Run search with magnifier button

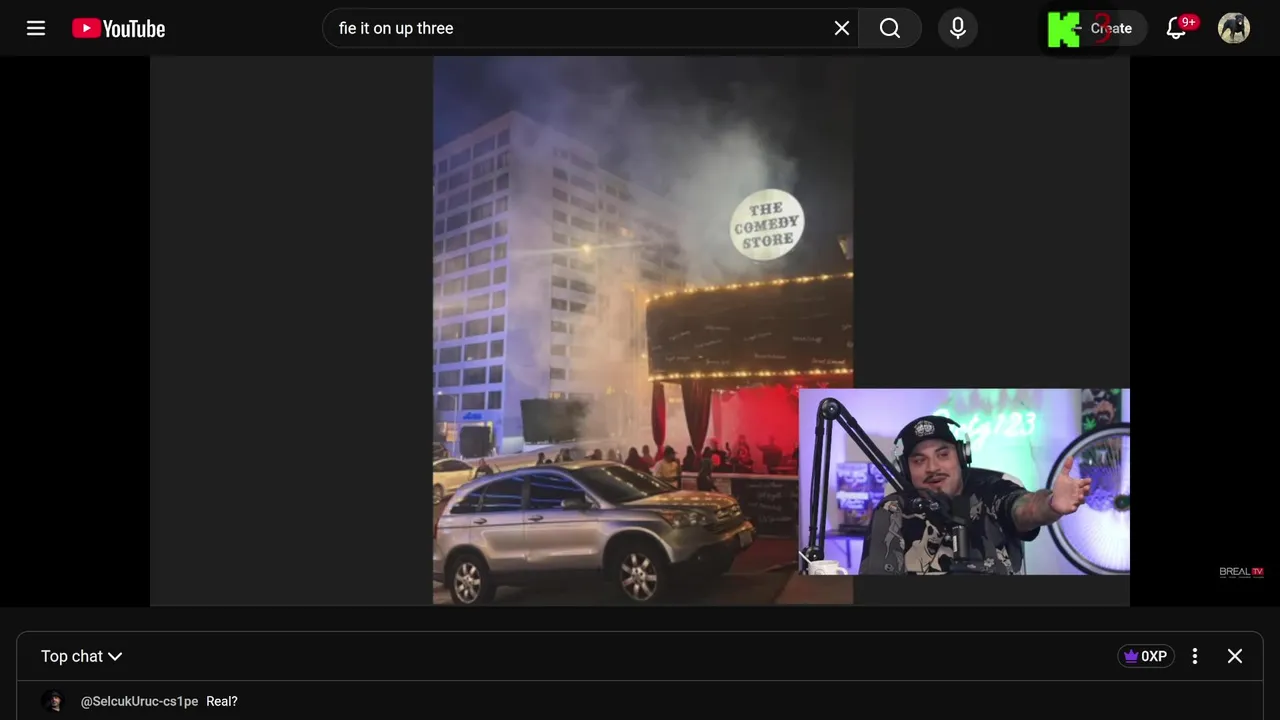(x=890, y=28)
